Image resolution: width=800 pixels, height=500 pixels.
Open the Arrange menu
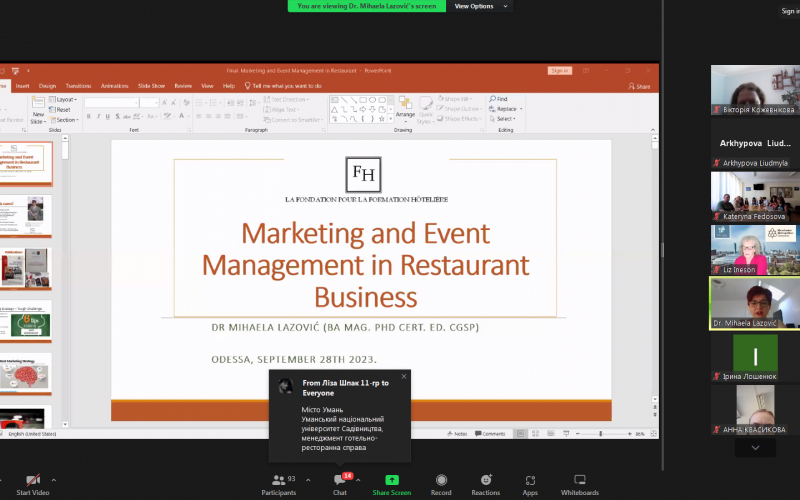pos(405,109)
